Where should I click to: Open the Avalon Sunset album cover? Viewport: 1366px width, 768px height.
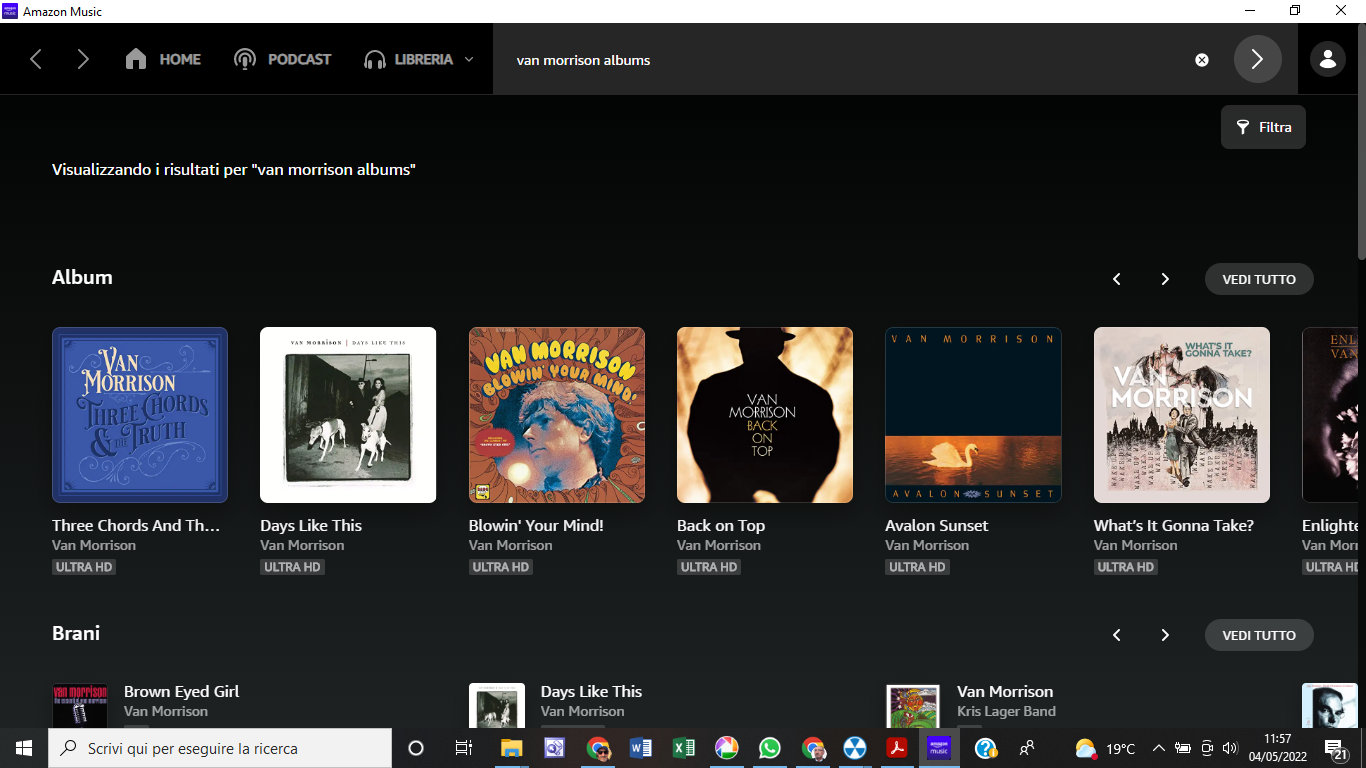pos(973,415)
